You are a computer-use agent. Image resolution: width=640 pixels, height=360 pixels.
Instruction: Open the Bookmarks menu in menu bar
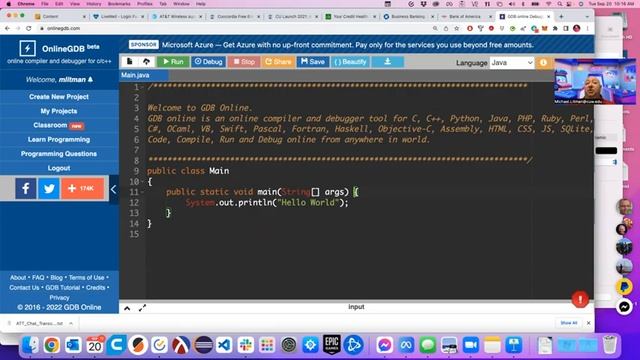[119, 4]
